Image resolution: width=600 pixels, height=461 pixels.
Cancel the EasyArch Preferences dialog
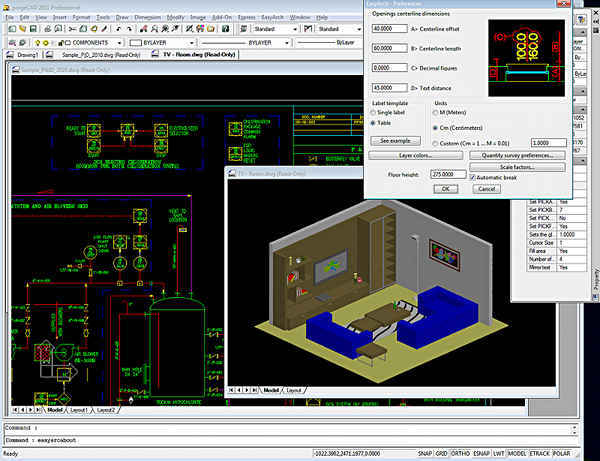(x=486, y=189)
